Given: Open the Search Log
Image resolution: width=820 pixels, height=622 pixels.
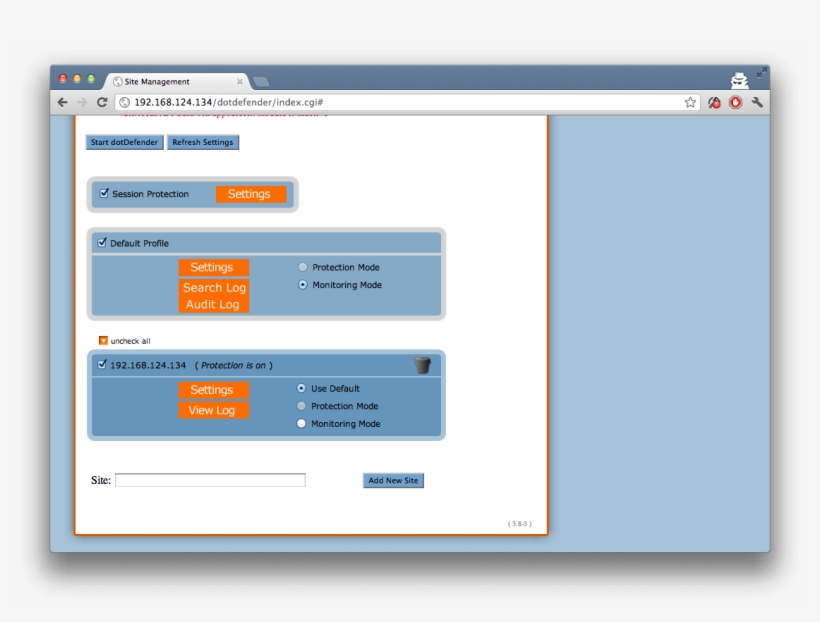Looking at the screenshot, I should pos(213,288).
